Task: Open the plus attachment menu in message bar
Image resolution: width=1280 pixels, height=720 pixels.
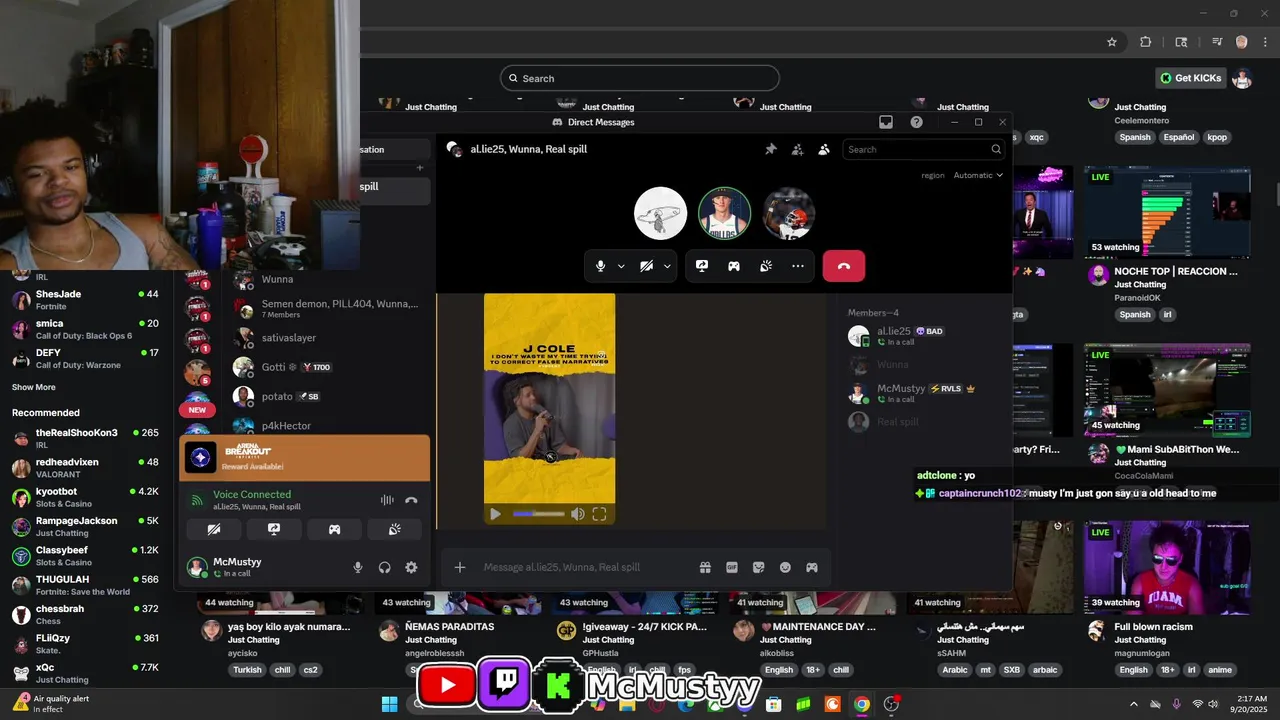Action: pos(460,567)
